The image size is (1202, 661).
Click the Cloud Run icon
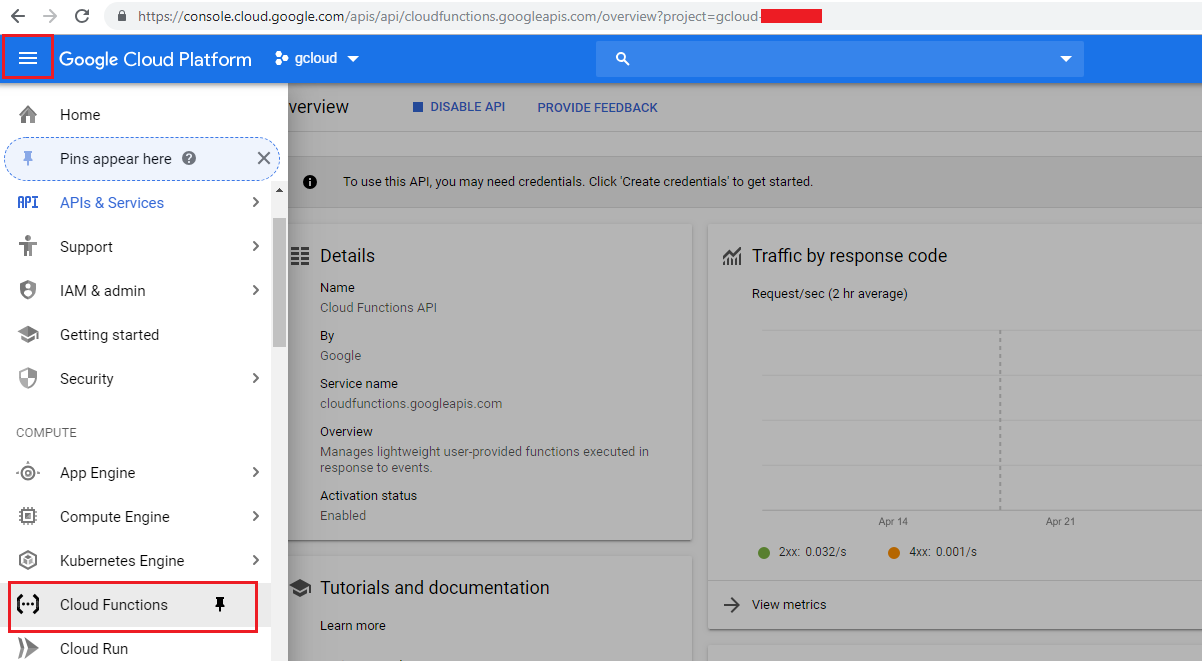(x=28, y=648)
